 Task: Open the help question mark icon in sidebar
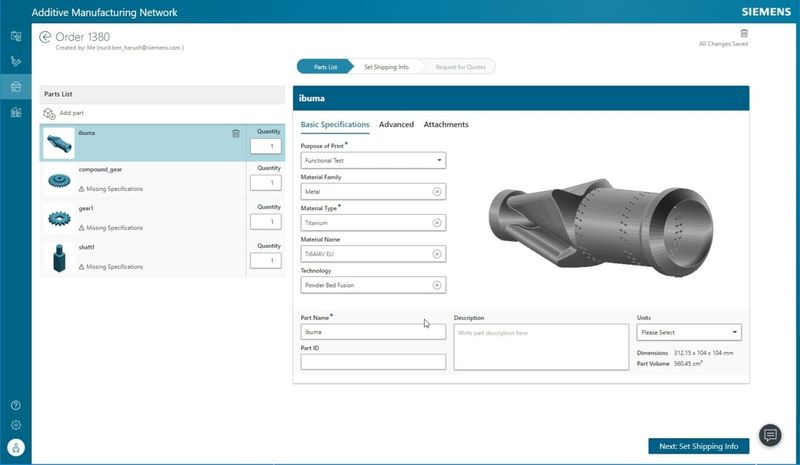[x=15, y=405]
